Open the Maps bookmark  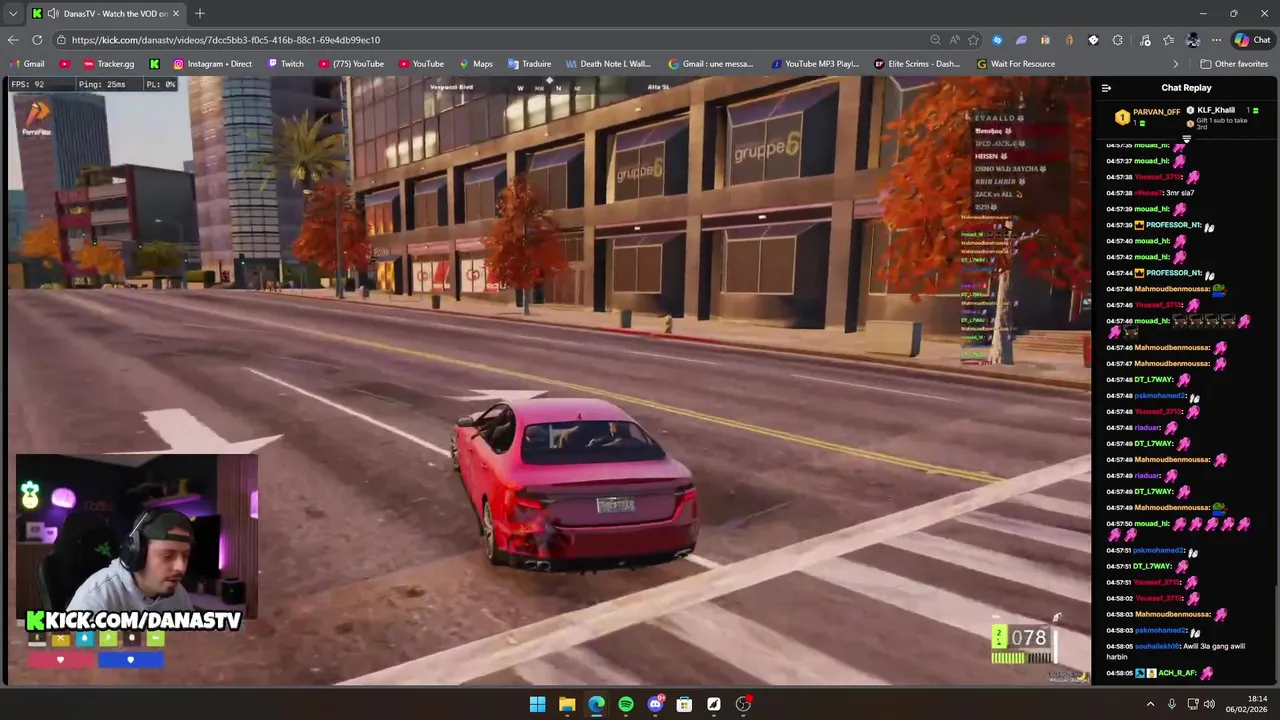476,64
